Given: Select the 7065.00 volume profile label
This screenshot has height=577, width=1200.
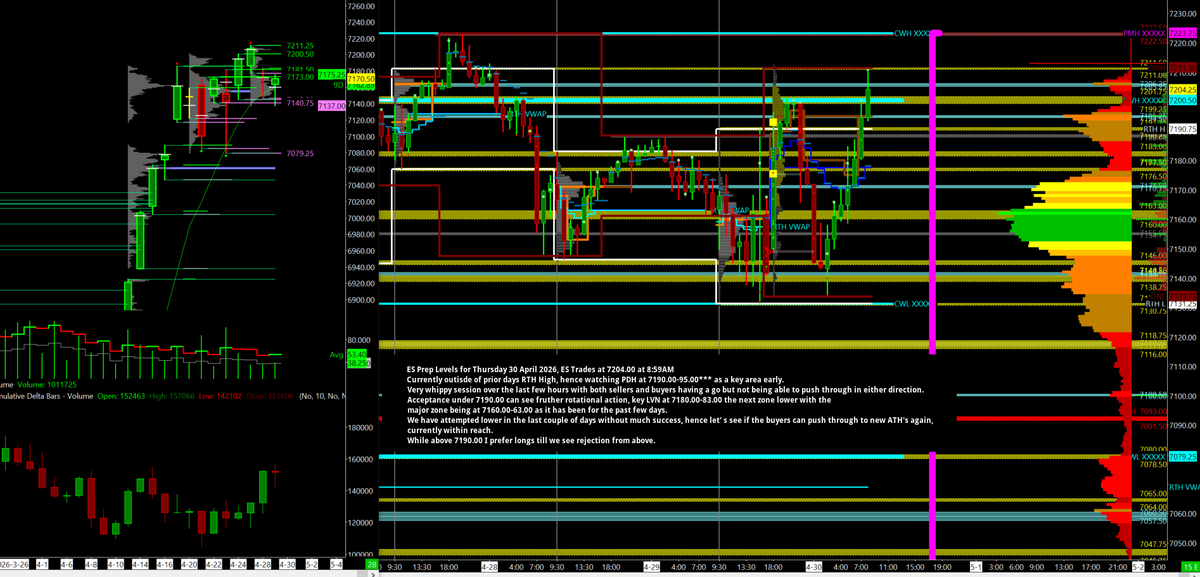Looking at the screenshot, I should (x=1152, y=493).
